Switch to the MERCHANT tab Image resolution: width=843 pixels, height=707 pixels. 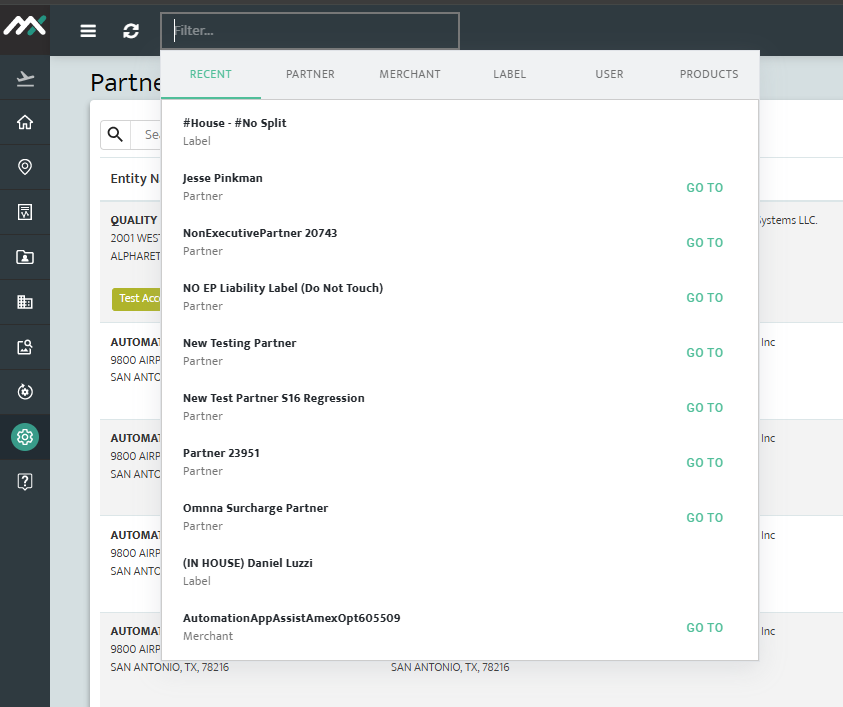point(410,74)
